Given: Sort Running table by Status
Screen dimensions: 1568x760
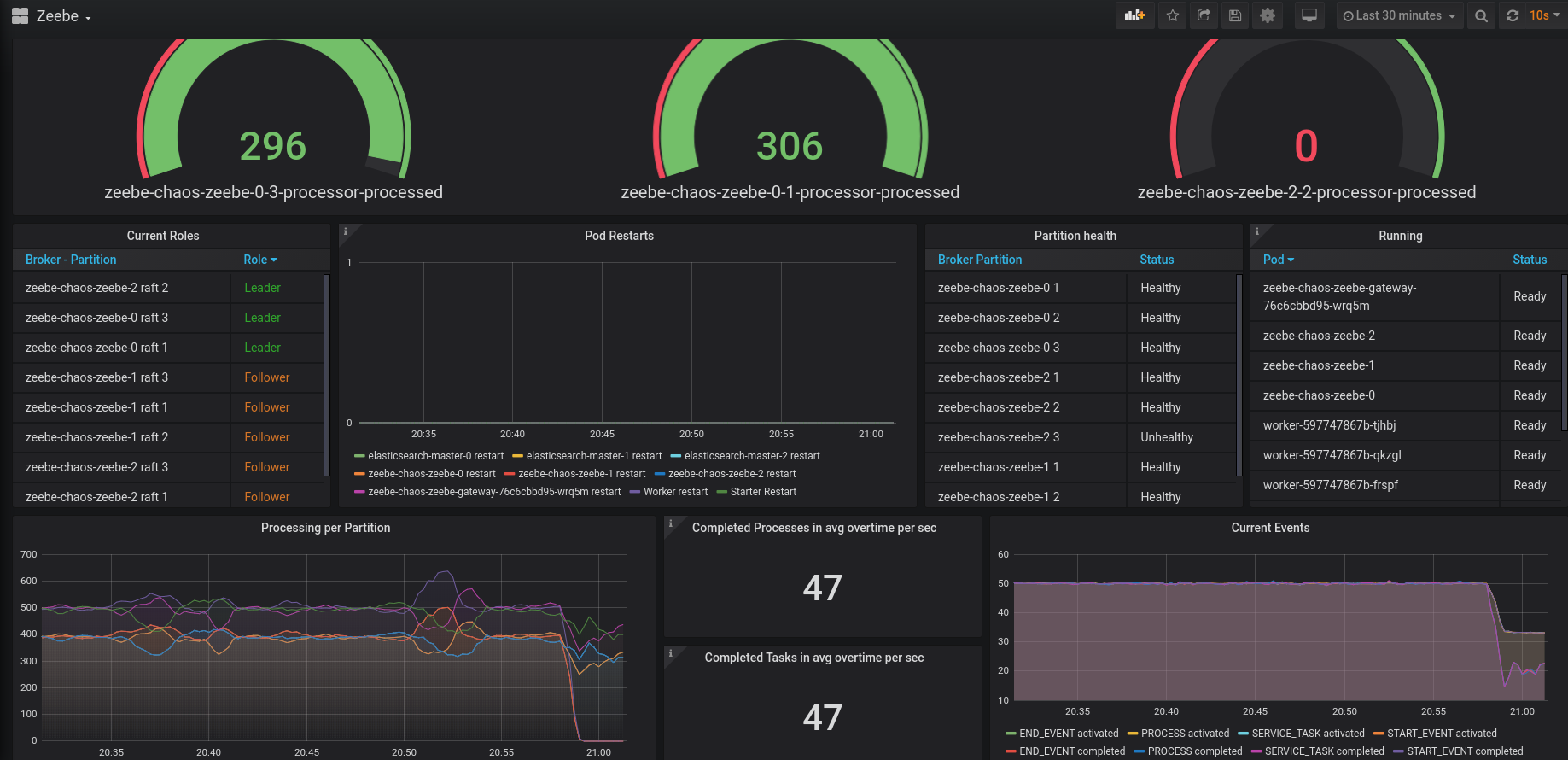Looking at the screenshot, I should [1530, 260].
